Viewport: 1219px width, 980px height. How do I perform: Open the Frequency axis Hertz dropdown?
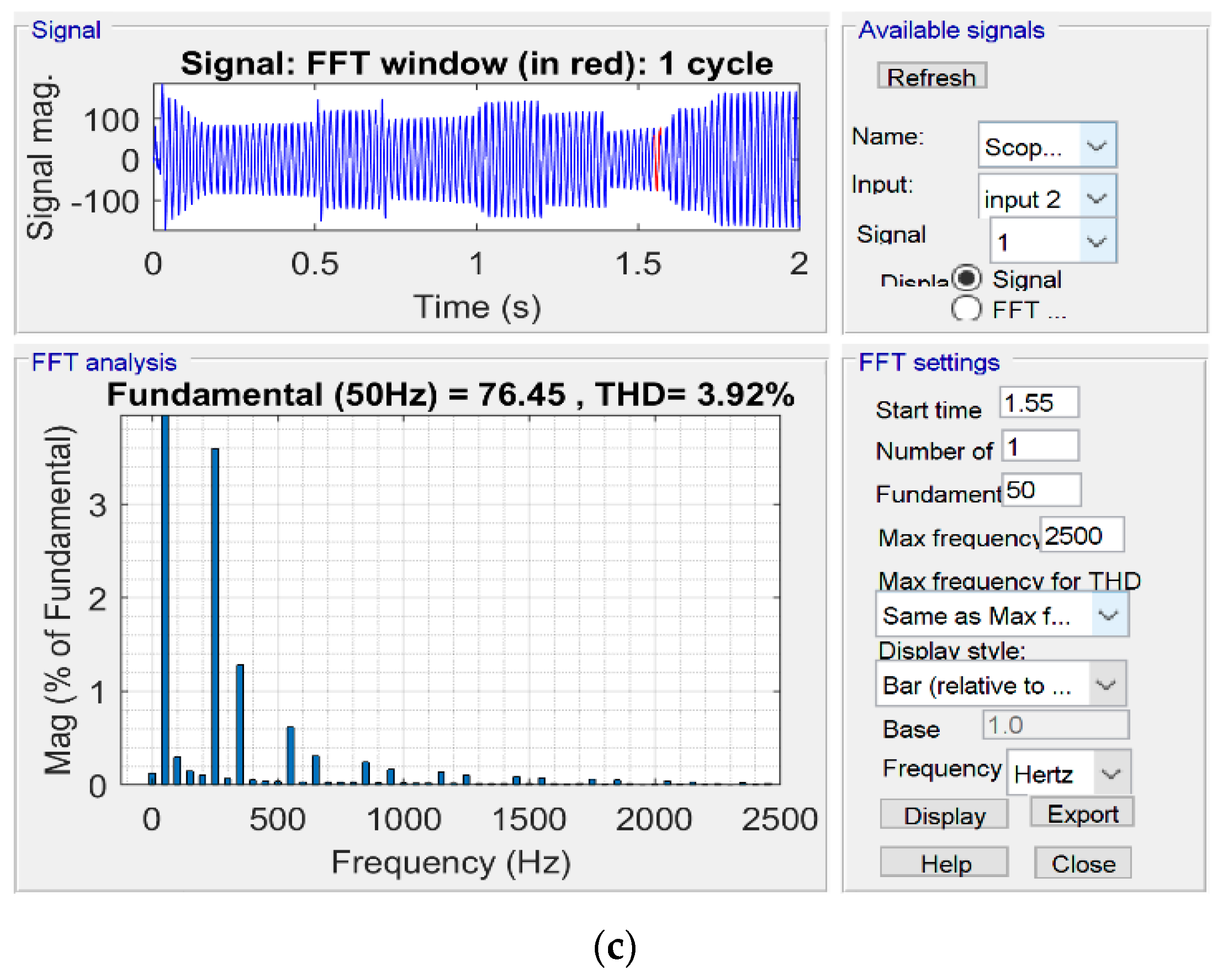point(1068,773)
